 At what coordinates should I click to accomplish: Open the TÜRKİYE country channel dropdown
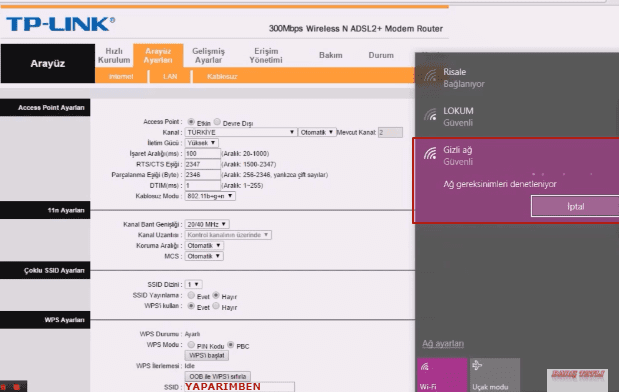tap(241, 132)
